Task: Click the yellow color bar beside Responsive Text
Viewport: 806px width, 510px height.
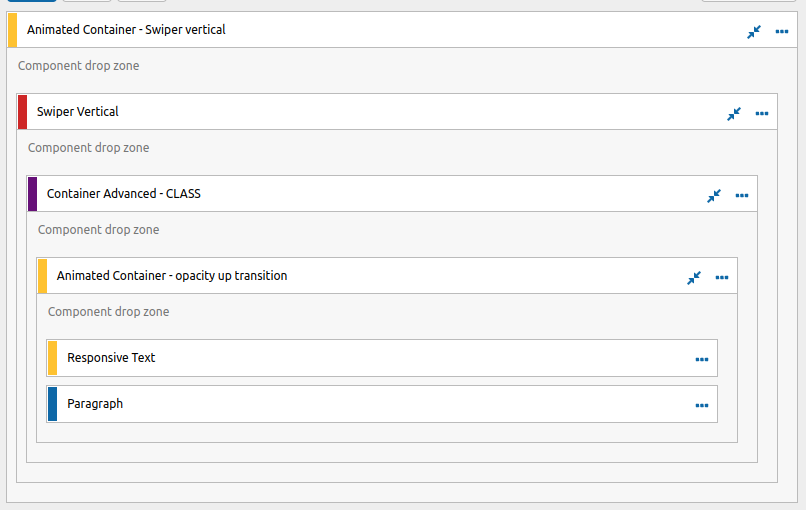Action: point(52,358)
